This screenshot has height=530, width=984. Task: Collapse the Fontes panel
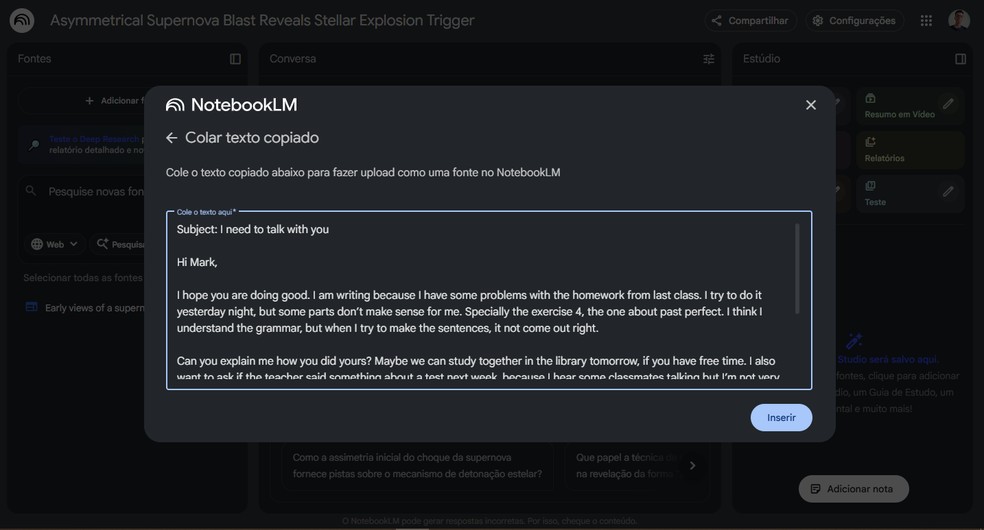pos(235,59)
